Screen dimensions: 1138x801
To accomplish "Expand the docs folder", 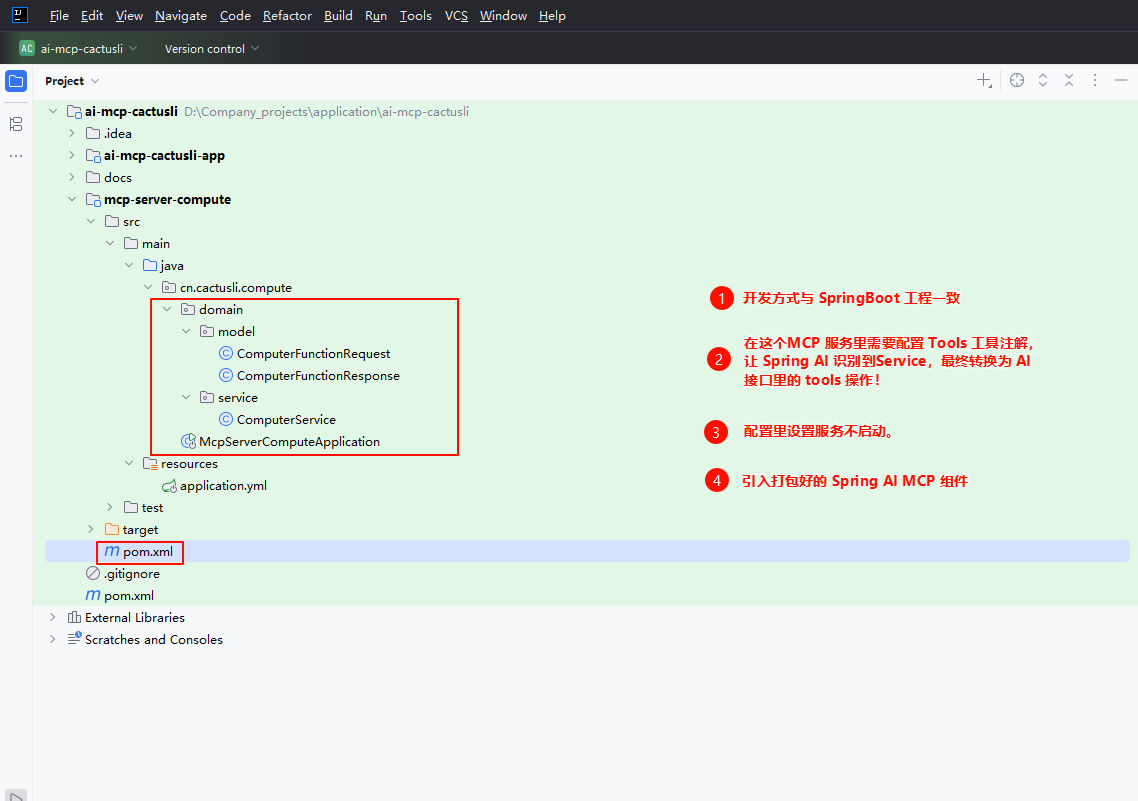I will pos(71,177).
